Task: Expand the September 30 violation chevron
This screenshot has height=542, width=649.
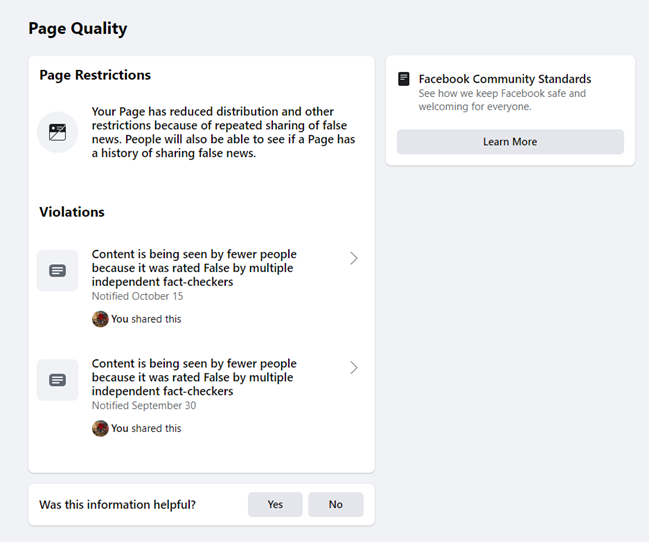Action: pos(353,368)
